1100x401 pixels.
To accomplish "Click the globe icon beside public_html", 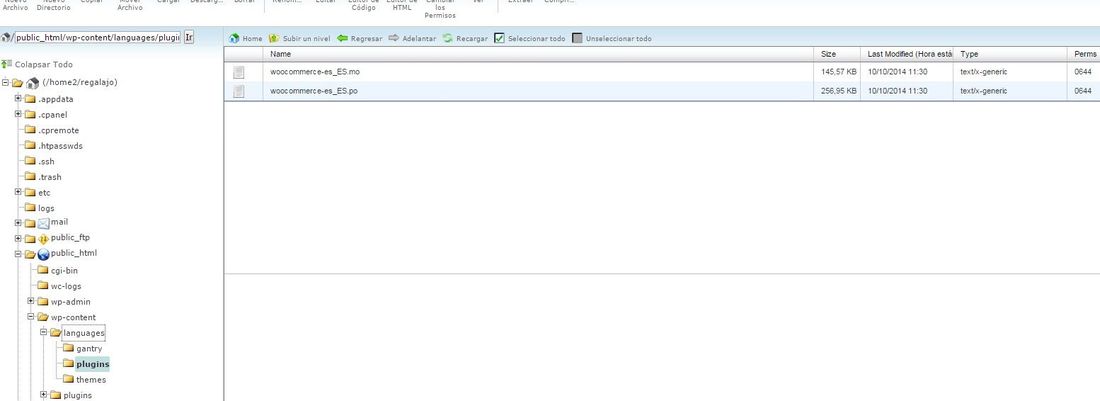I will [x=43, y=254].
